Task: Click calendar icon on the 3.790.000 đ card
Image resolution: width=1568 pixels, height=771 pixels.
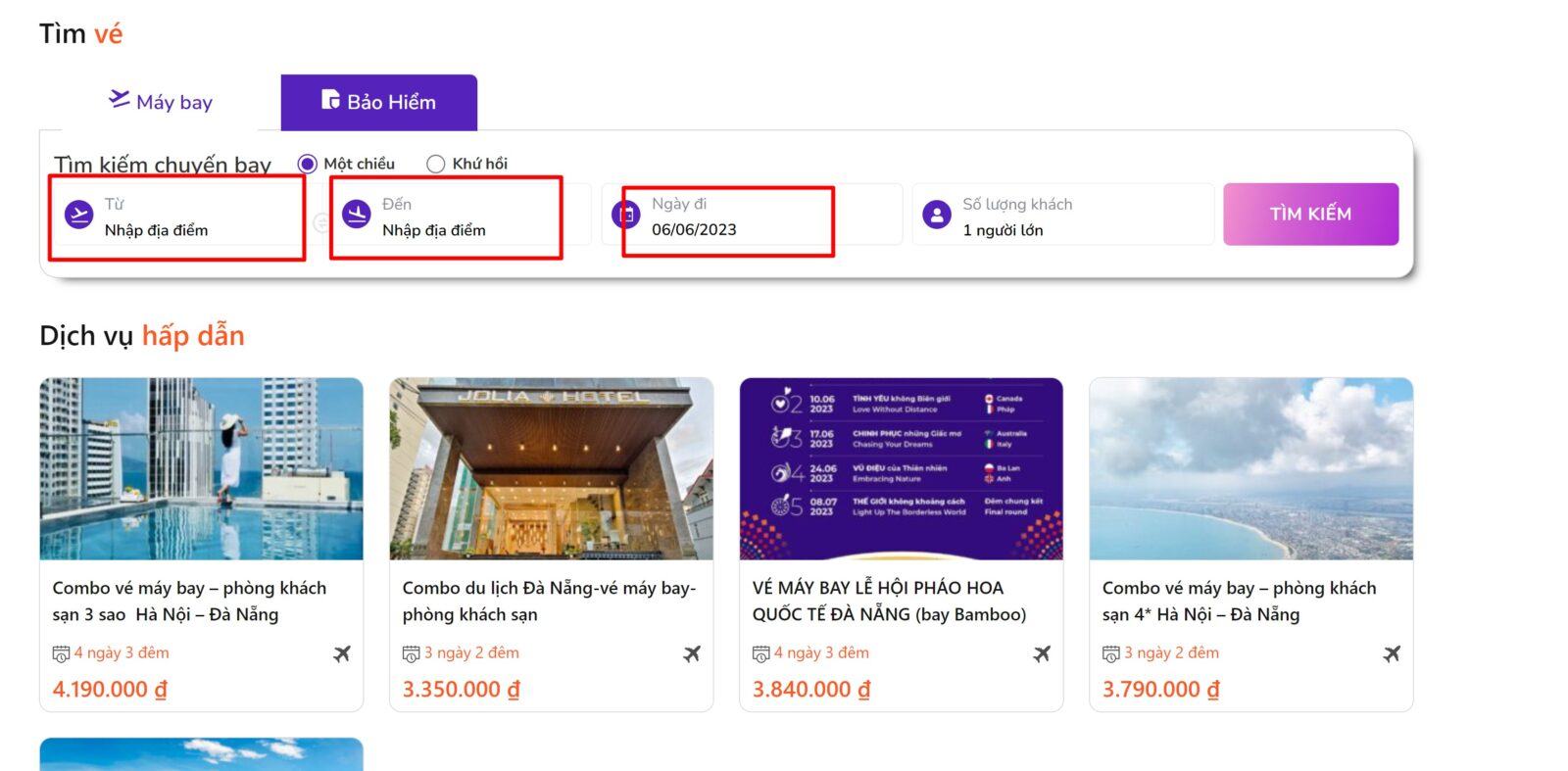Action: (1110, 653)
